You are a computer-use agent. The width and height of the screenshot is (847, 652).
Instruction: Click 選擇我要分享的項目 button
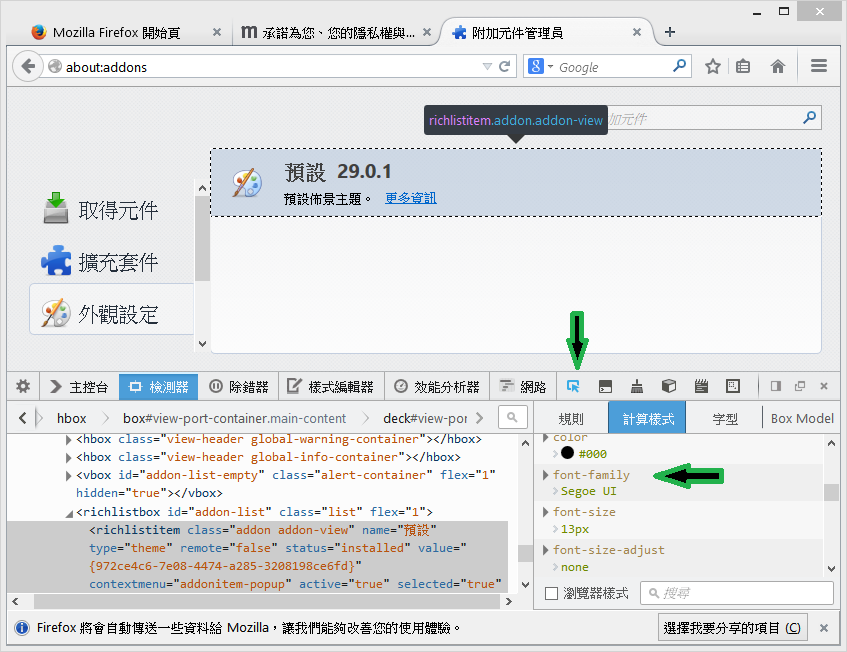(x=734, y=628)
